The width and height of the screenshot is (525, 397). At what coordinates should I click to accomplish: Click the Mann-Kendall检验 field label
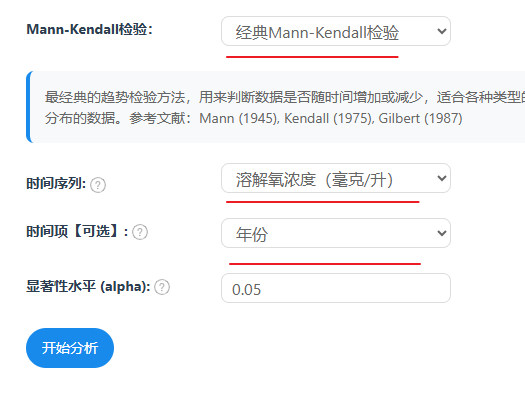89,29
